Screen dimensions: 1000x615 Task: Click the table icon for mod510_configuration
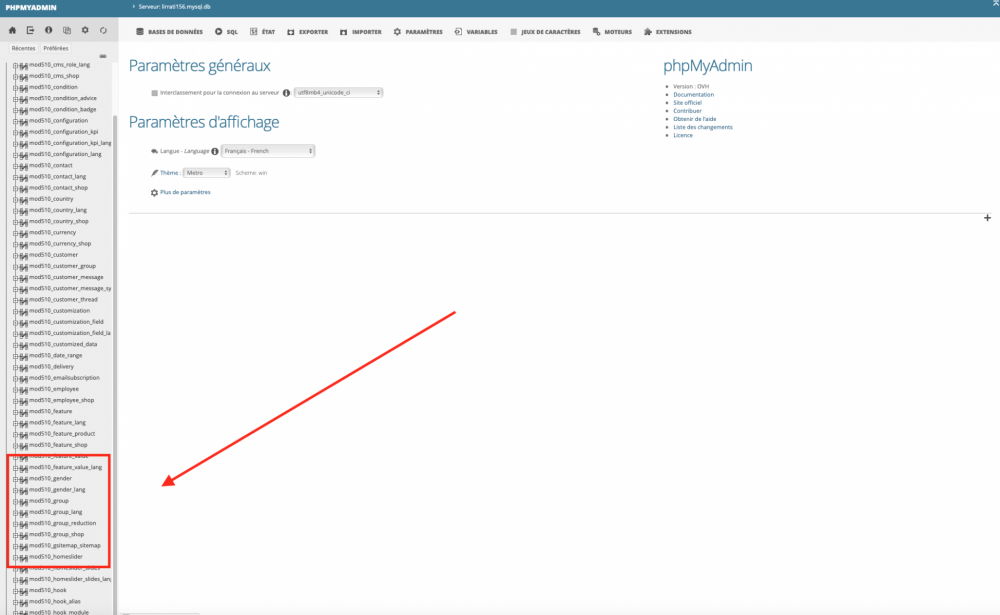click(24, 121)
